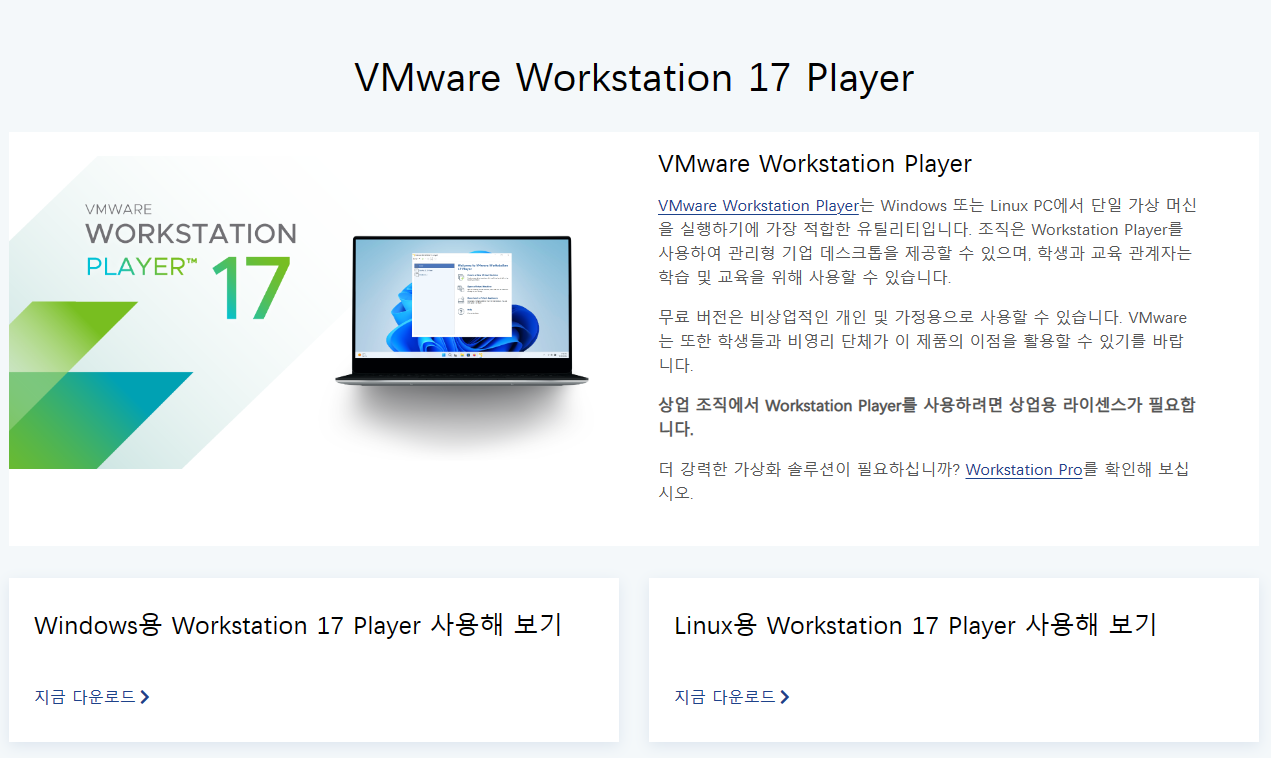Click the chevron arrow beside the Windows download link
The height and width of the screenshot is (758, 1271).
(145, 697)
